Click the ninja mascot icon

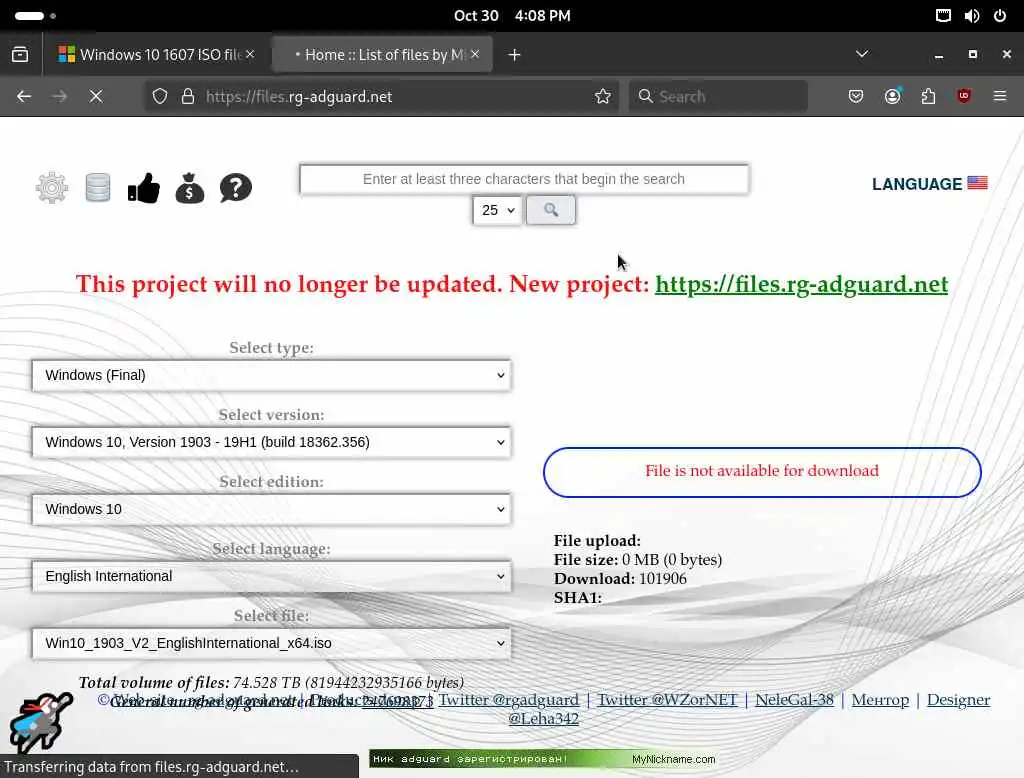39,722
